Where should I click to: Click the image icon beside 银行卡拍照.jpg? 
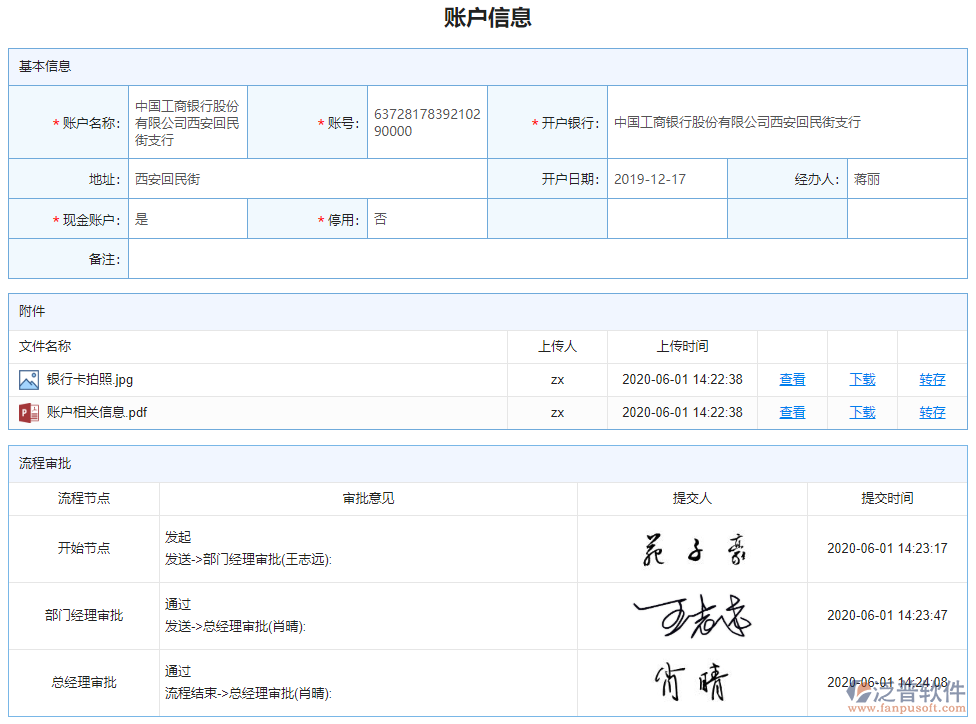(27, 379)
